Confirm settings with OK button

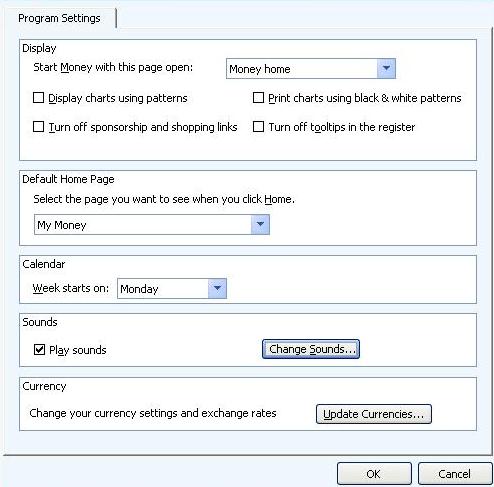pos(374,474)
